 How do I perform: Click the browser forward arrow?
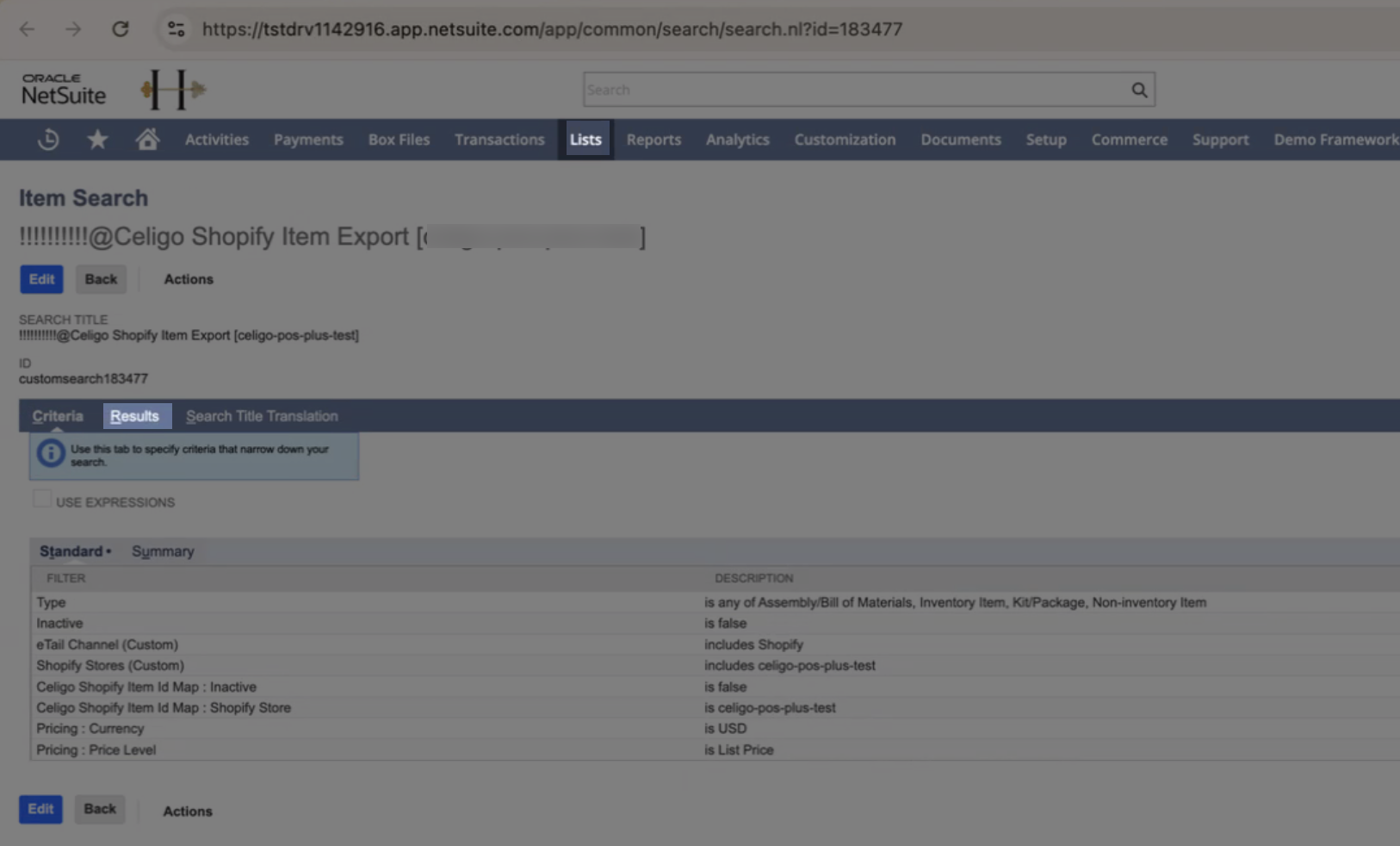click(x=73, y=29)
